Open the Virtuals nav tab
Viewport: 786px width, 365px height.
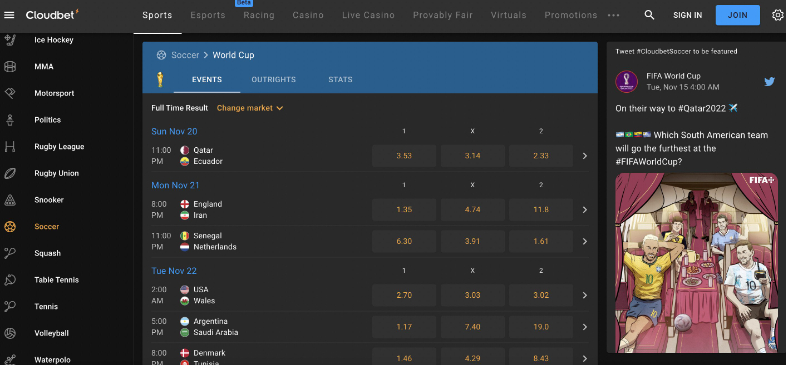(508, 15)
